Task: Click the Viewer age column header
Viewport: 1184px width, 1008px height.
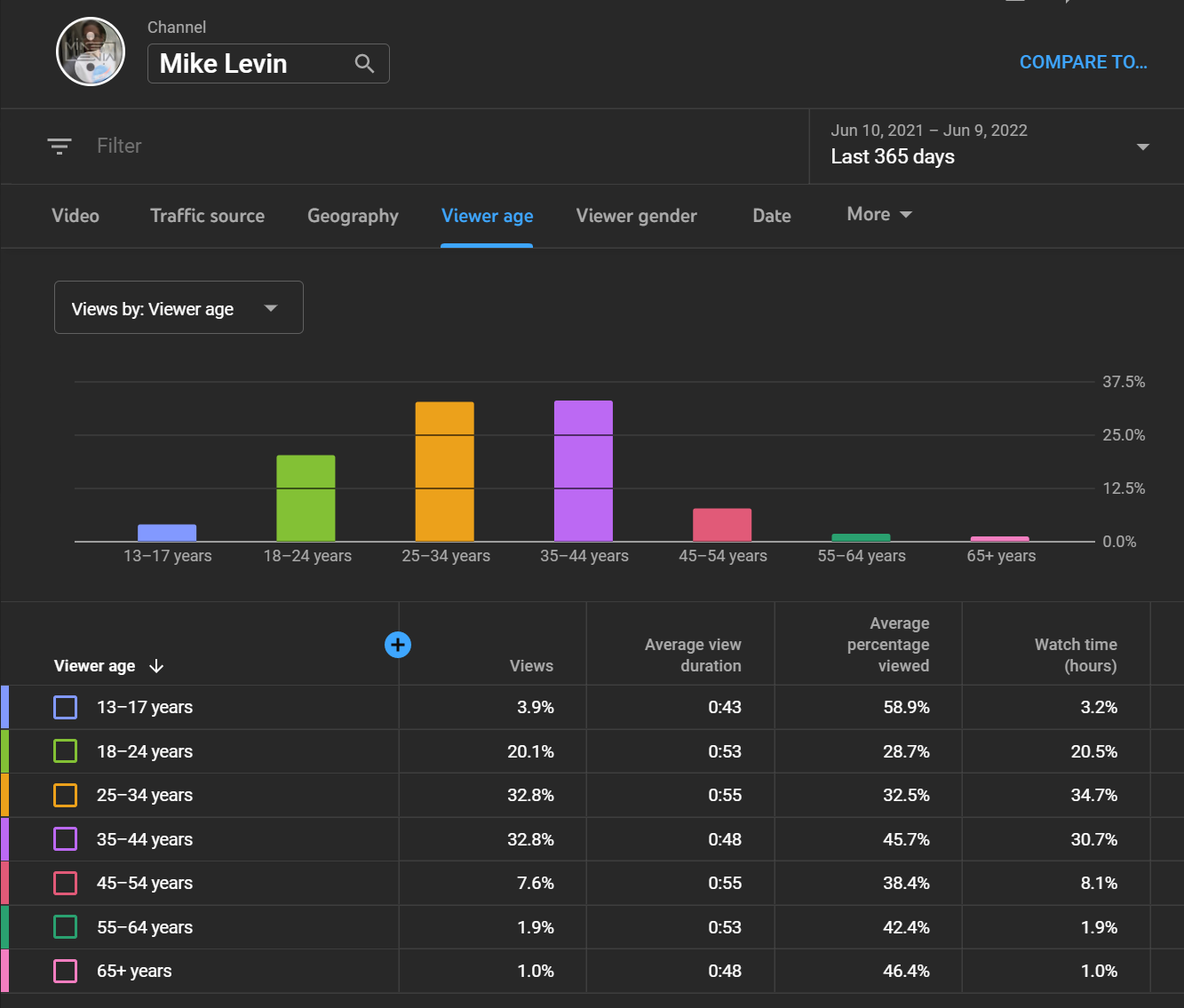Action: [x=95, y=666]
